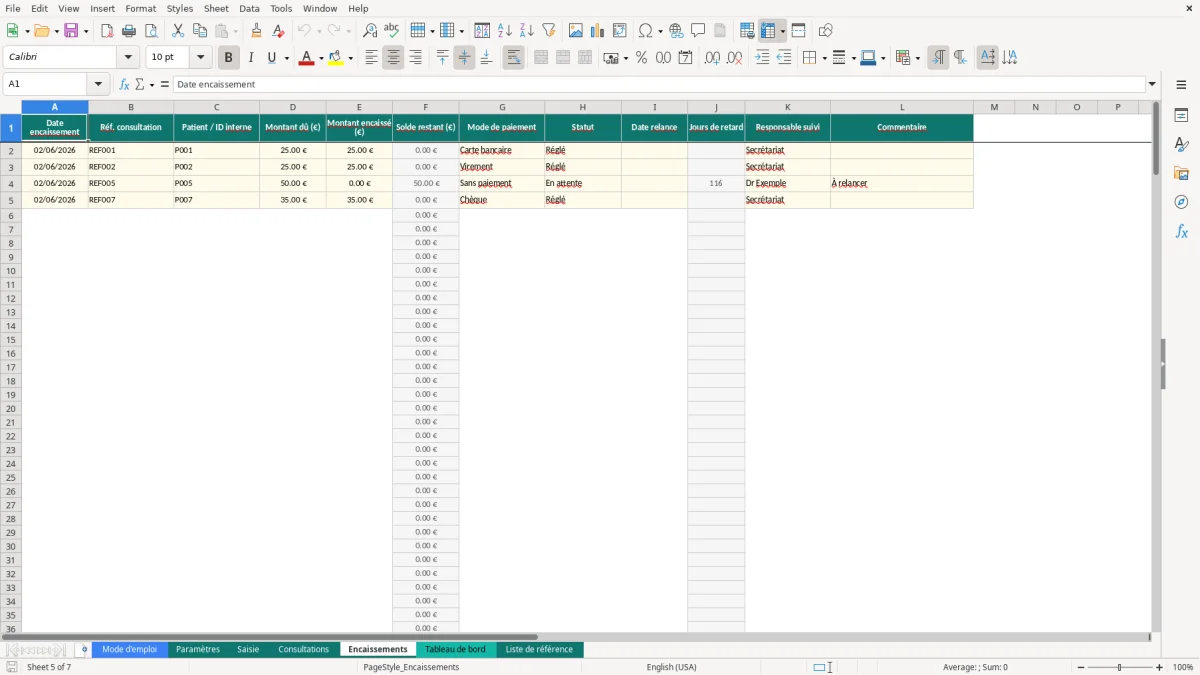Click the Define Print Area icon
The width and height of the screenshot is (1200, 675).
coord(747,31)
